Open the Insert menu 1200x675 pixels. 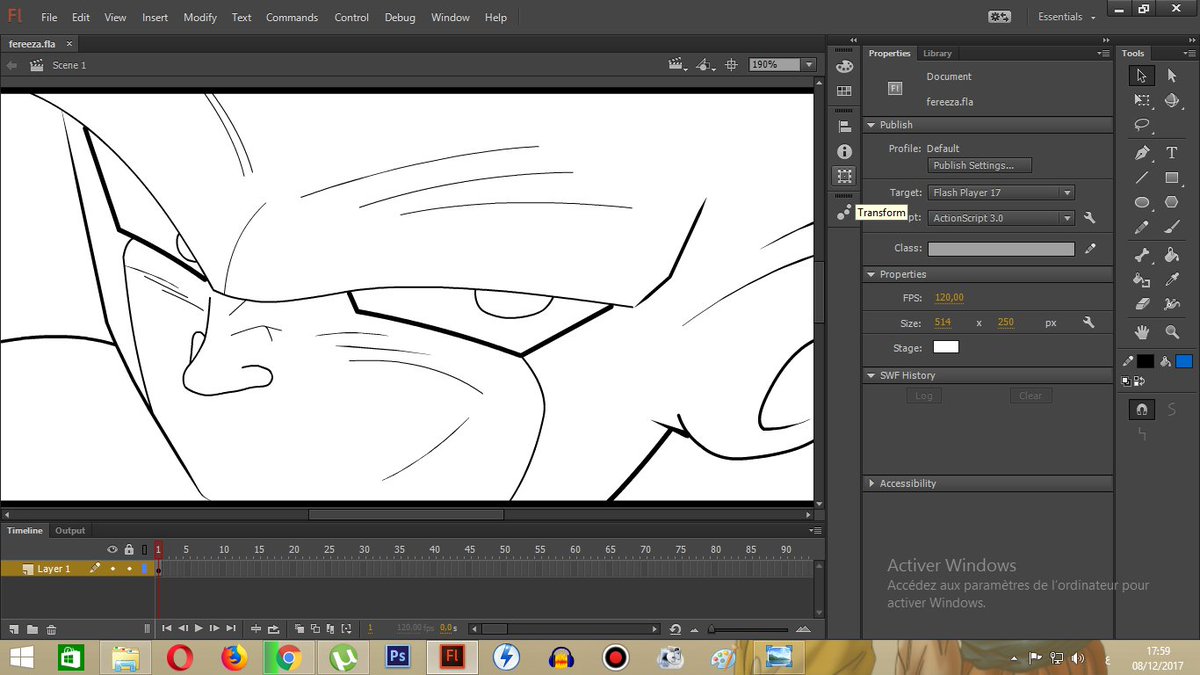point(155,18)
